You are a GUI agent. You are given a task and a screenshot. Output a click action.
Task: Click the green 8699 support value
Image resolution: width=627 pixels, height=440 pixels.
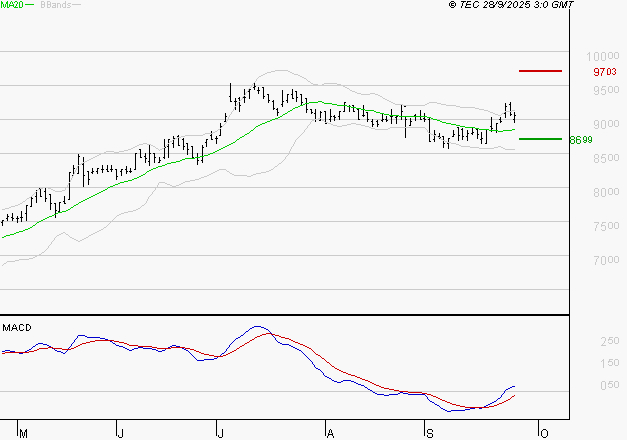point(581,140)
